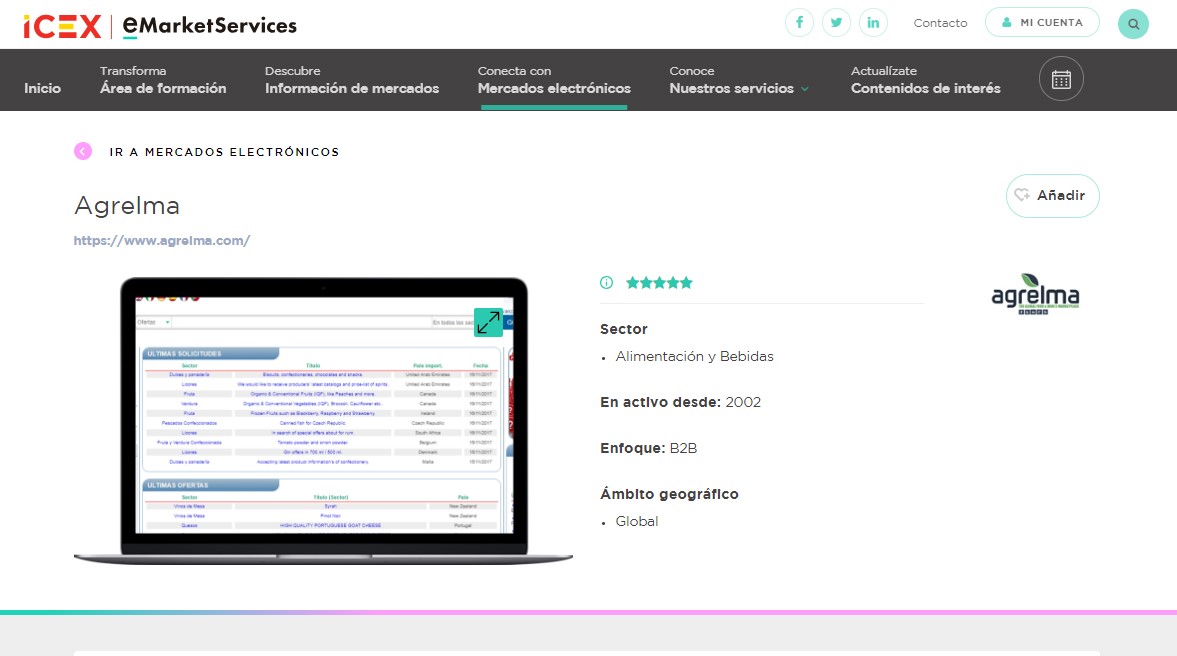
Task: Click the info icon beside the star rating
Action: 607,282
